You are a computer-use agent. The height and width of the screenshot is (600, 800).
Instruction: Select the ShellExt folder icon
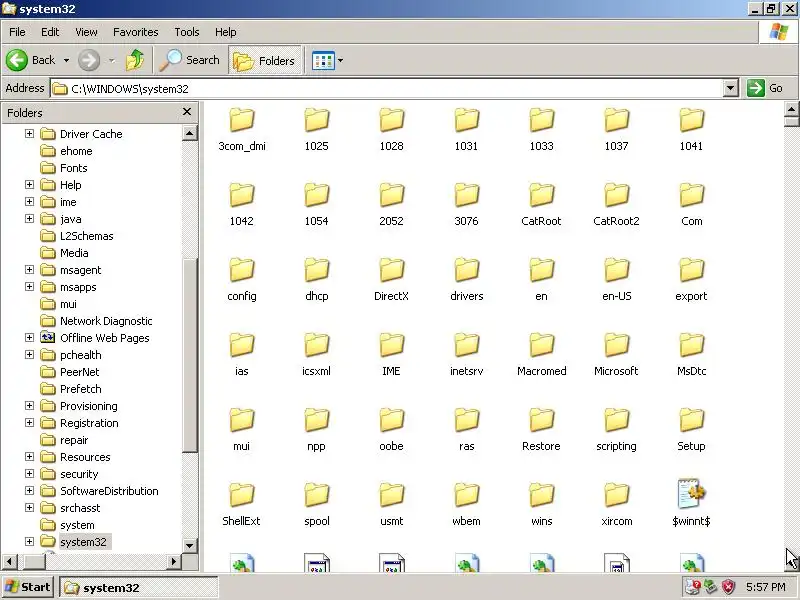242,495
